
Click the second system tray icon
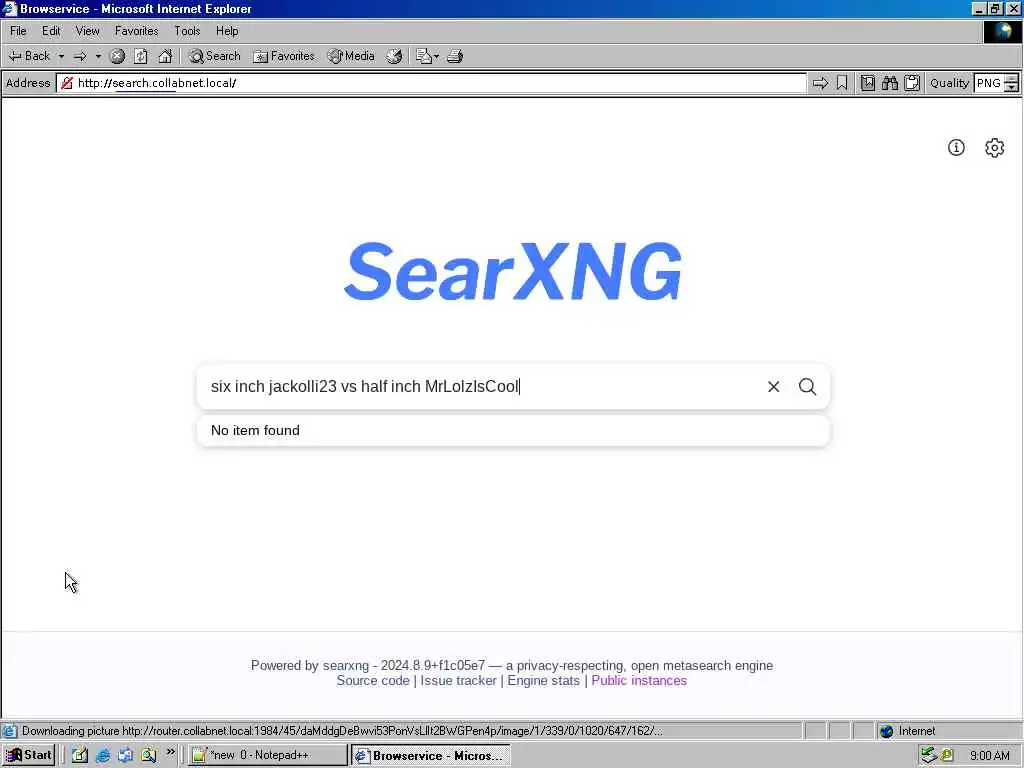pos(947,755)
